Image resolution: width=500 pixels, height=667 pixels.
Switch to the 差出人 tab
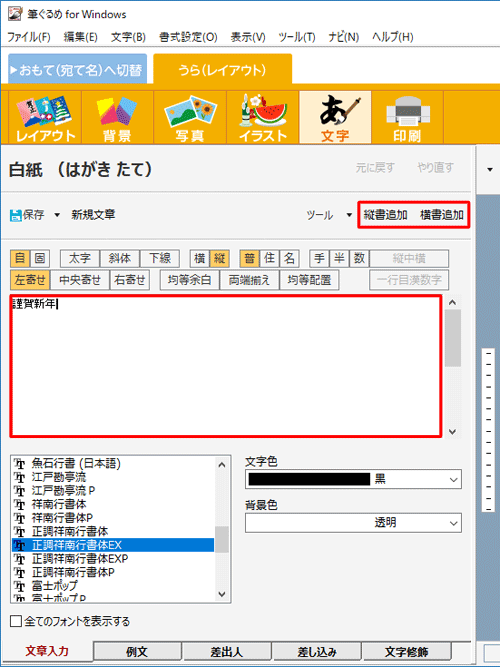226,652
